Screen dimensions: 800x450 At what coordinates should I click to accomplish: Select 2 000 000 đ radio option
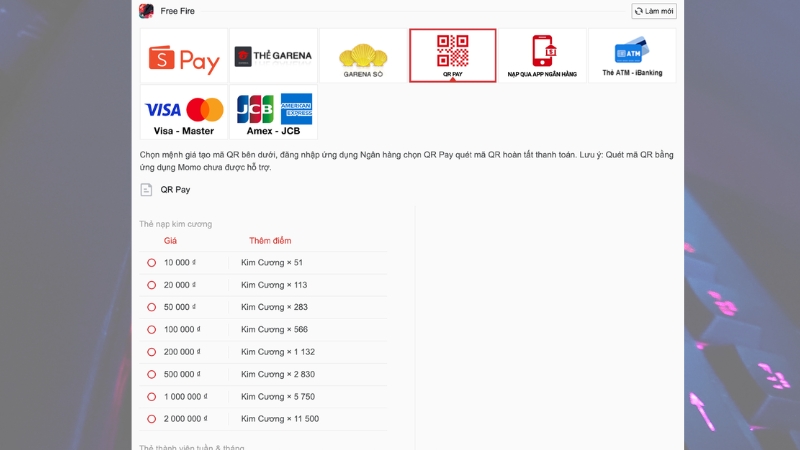tap(152, 419)
